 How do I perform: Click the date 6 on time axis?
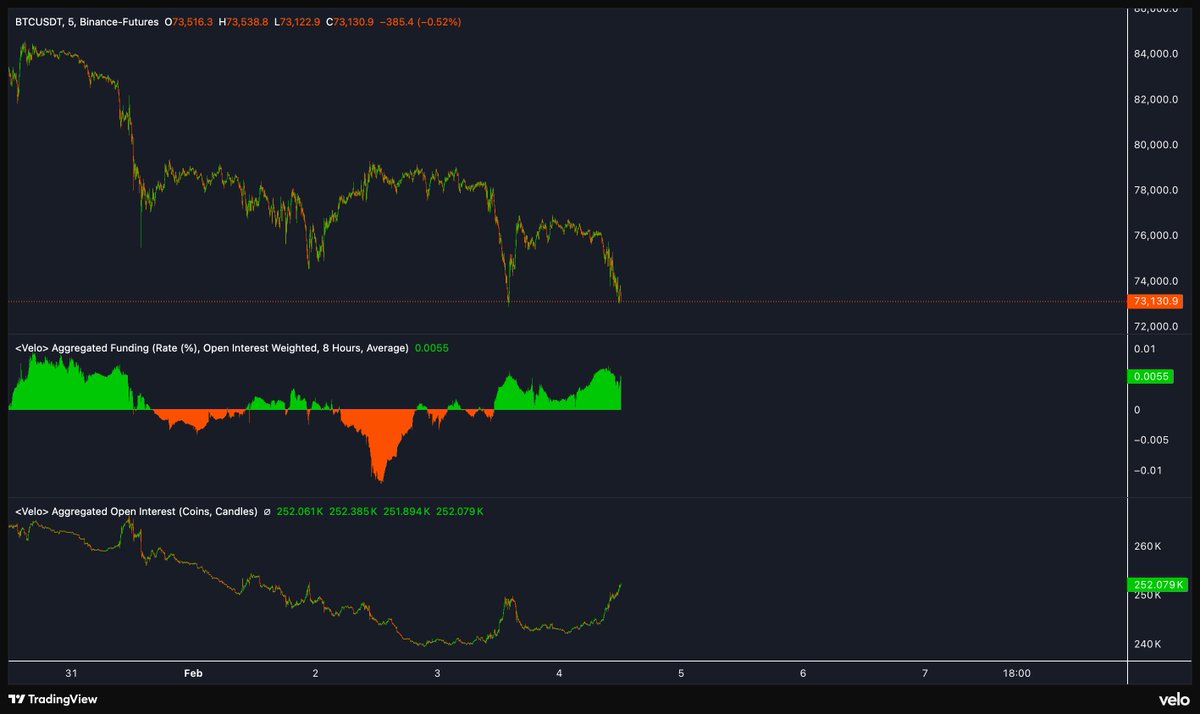(803, 673)
